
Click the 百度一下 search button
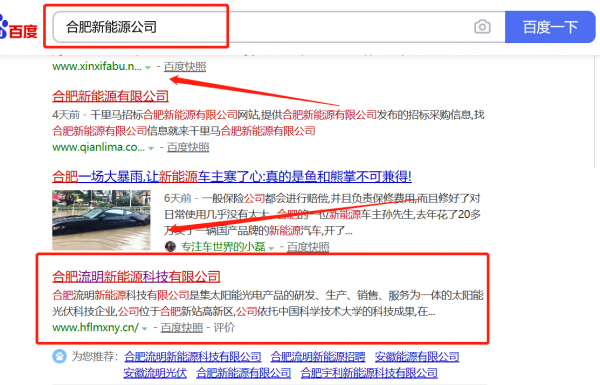coord(550,27)
